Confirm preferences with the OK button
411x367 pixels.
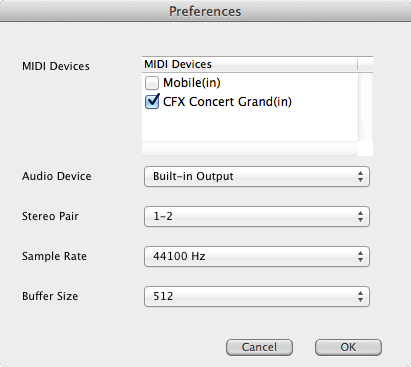click(x=348, y=347)
